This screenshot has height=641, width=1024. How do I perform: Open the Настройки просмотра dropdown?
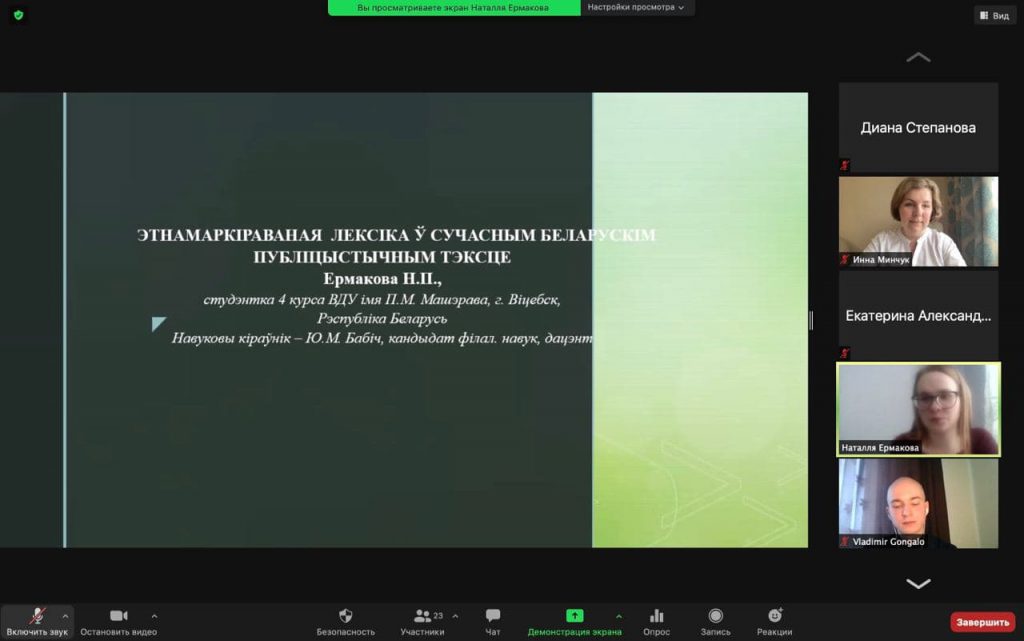636,7
